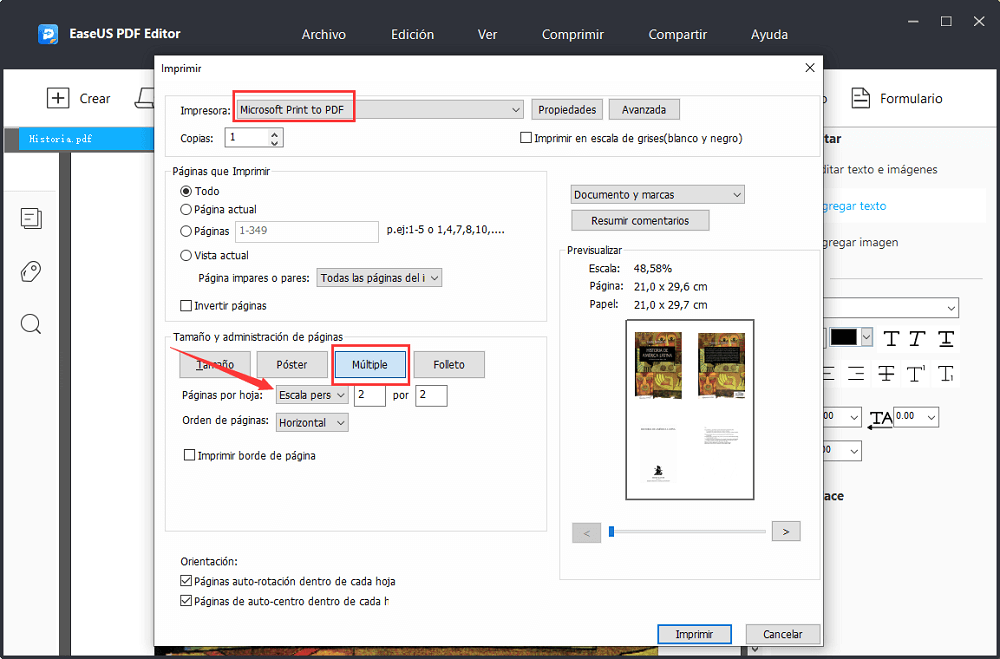Open the Archivo menu
Viewport: 1000px width, 659px height.
click(x=323, y=34)
